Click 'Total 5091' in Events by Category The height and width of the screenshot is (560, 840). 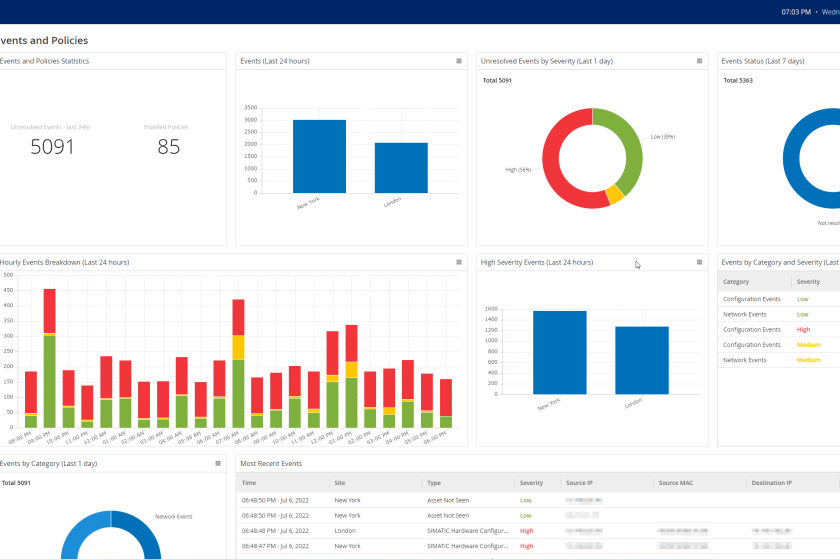[16, 483]
